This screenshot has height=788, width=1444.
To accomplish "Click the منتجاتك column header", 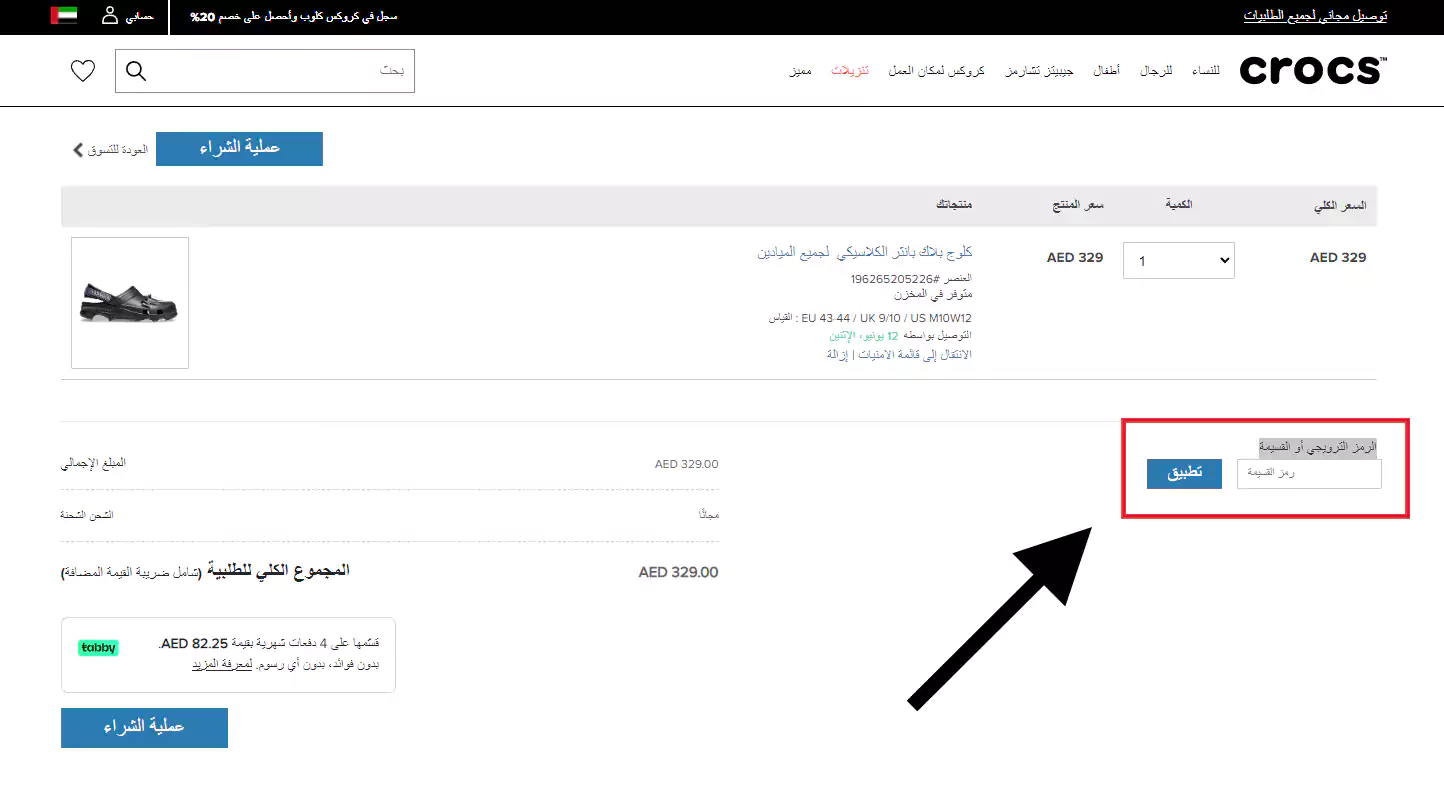I will pos(954,204).
